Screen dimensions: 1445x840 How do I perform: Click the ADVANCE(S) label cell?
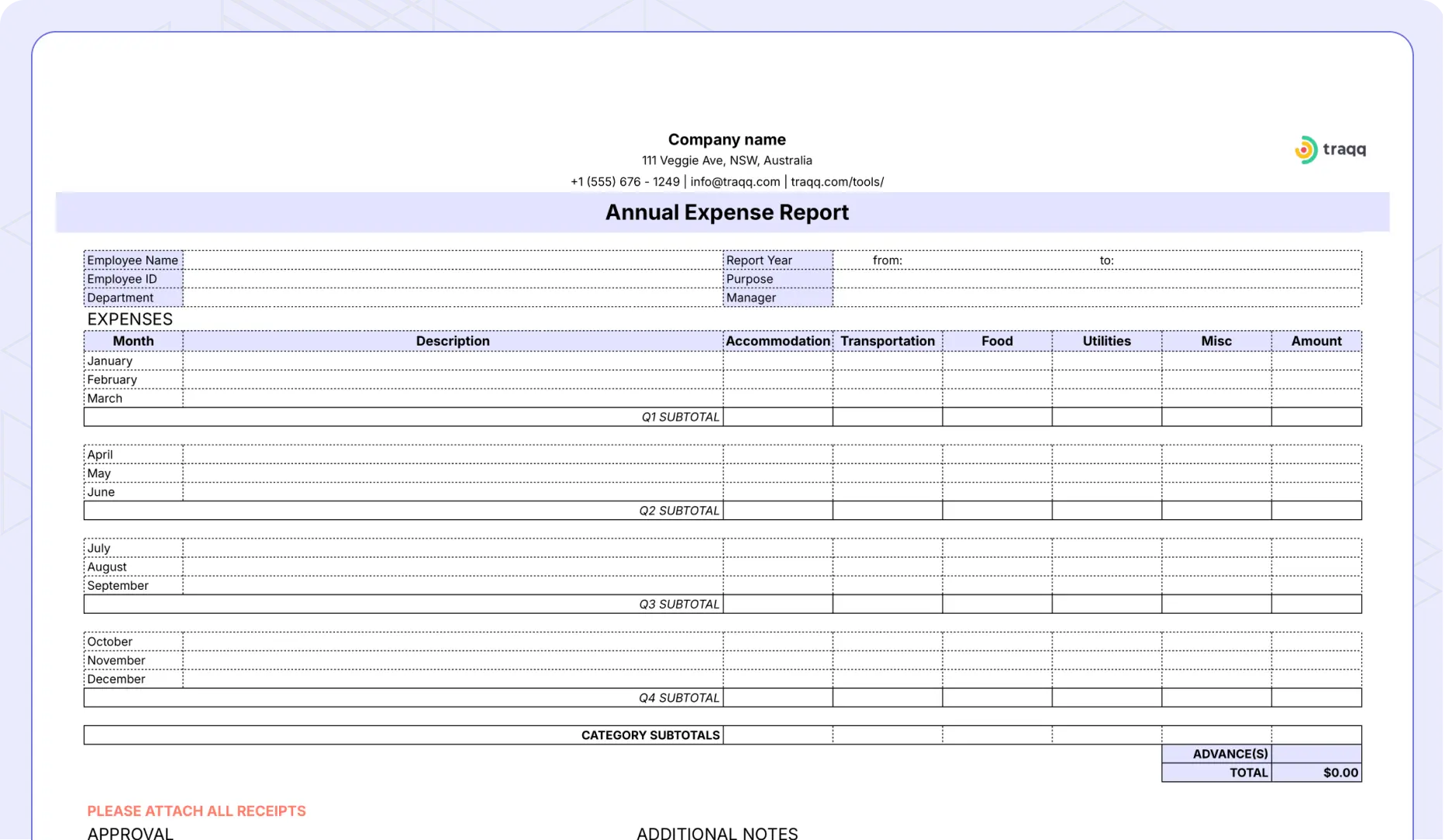[x=1216, y=754]
